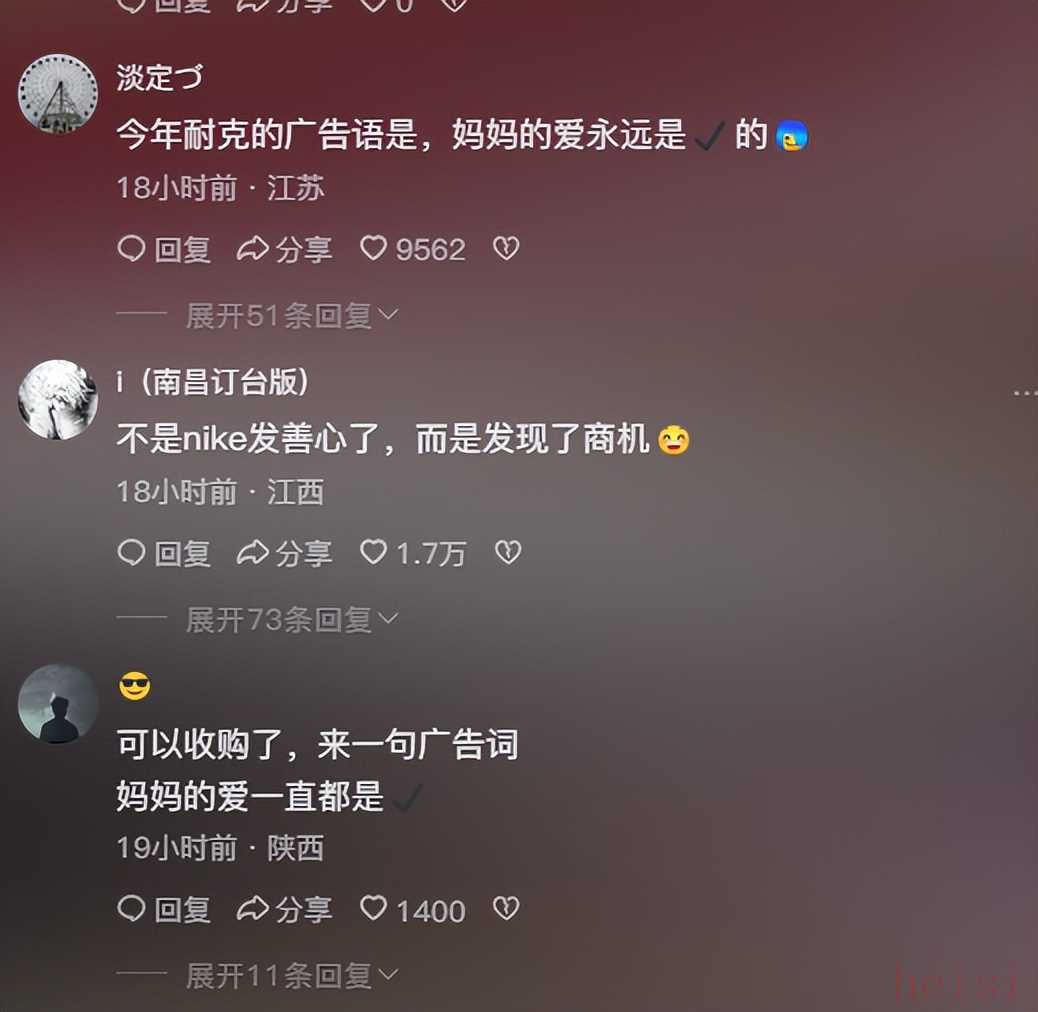Share the comment about nike发现了商机

[285, 553]
